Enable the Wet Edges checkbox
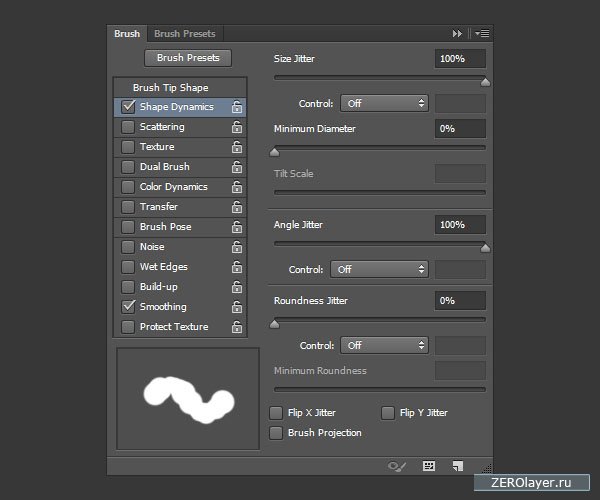 coord(128,267)
